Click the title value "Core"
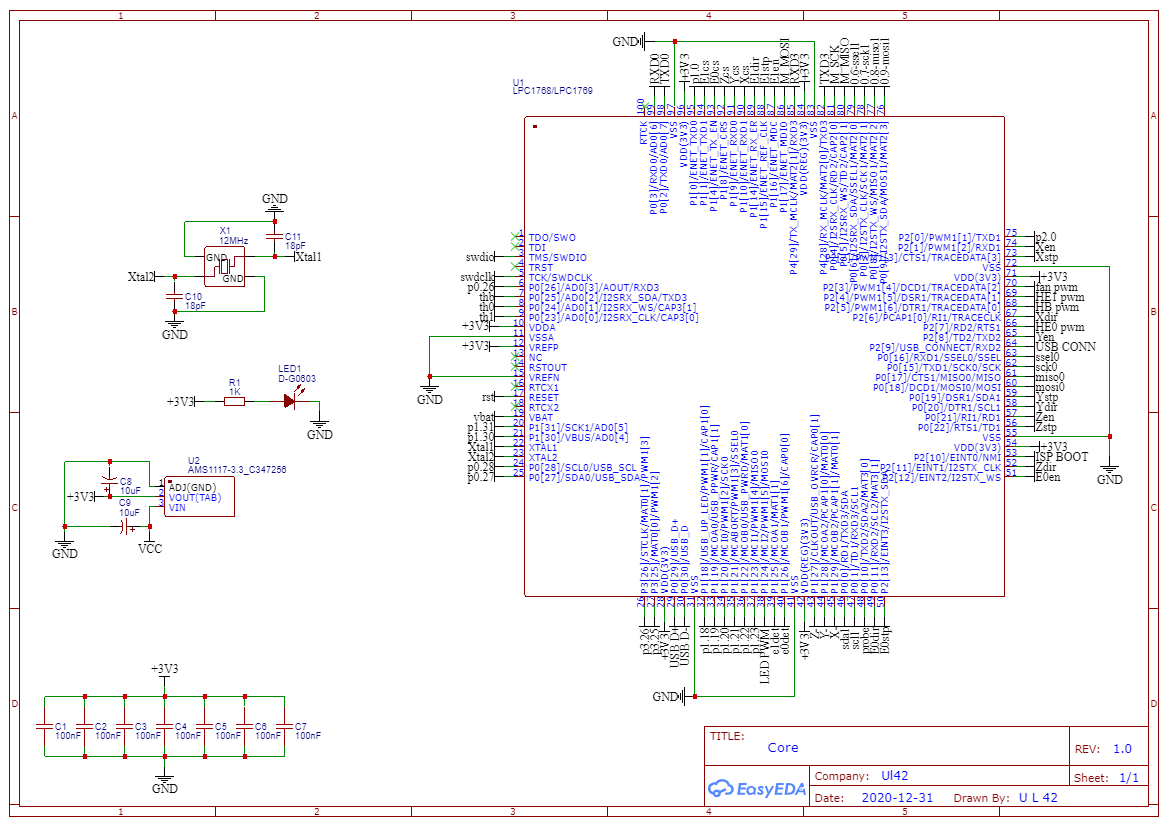Screen dimensions: 1169x827 pos(783,748)
